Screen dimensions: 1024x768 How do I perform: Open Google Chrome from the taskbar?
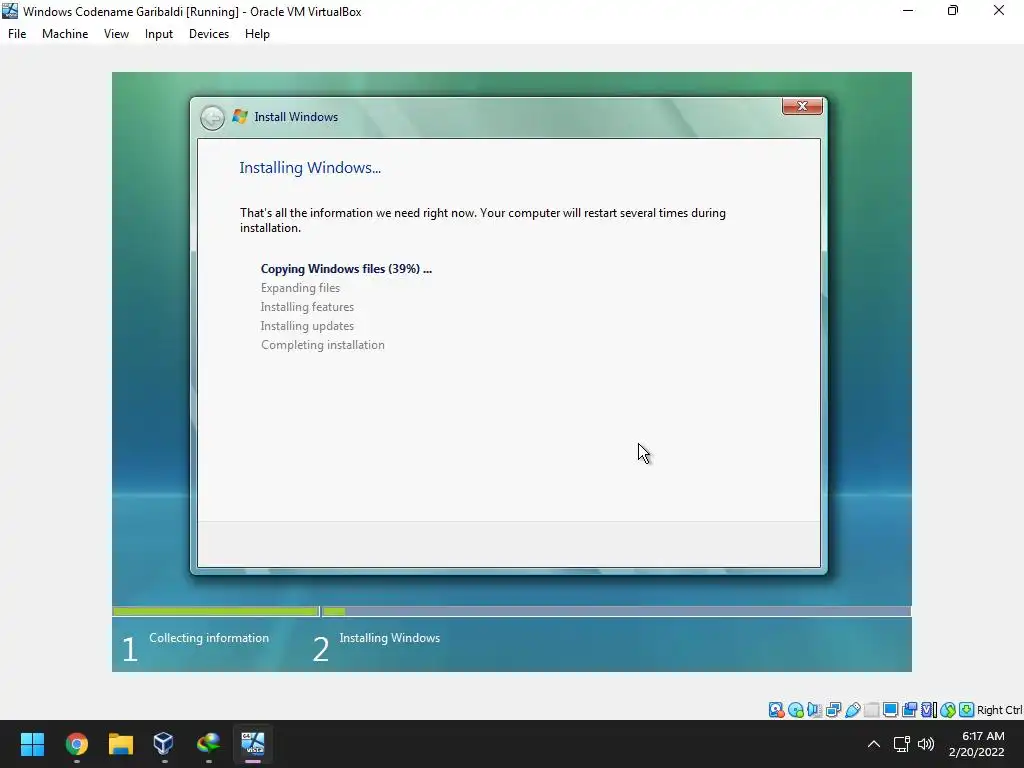pos(76,744)
